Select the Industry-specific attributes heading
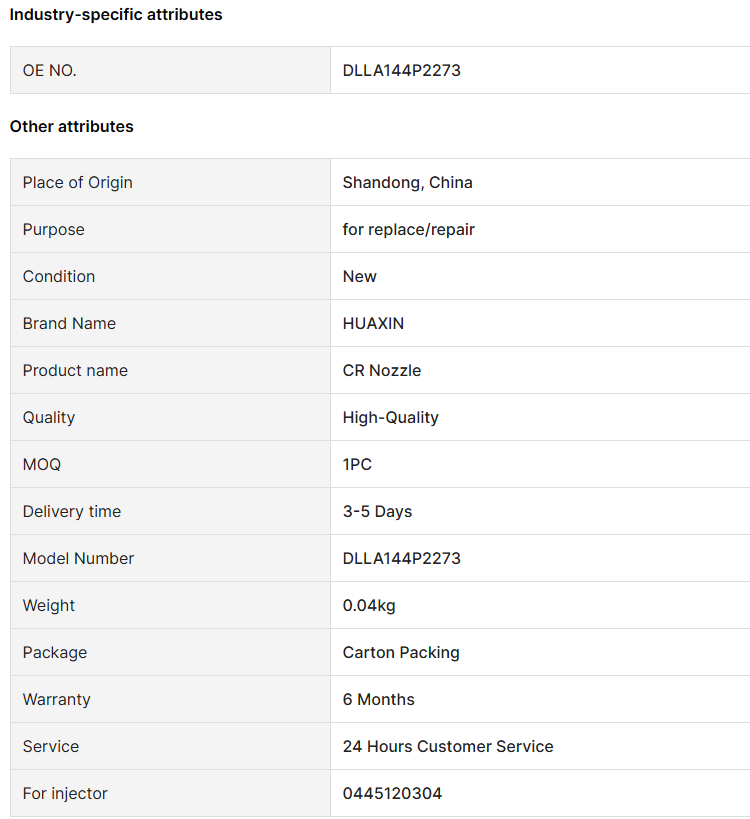 click(116, 15)
